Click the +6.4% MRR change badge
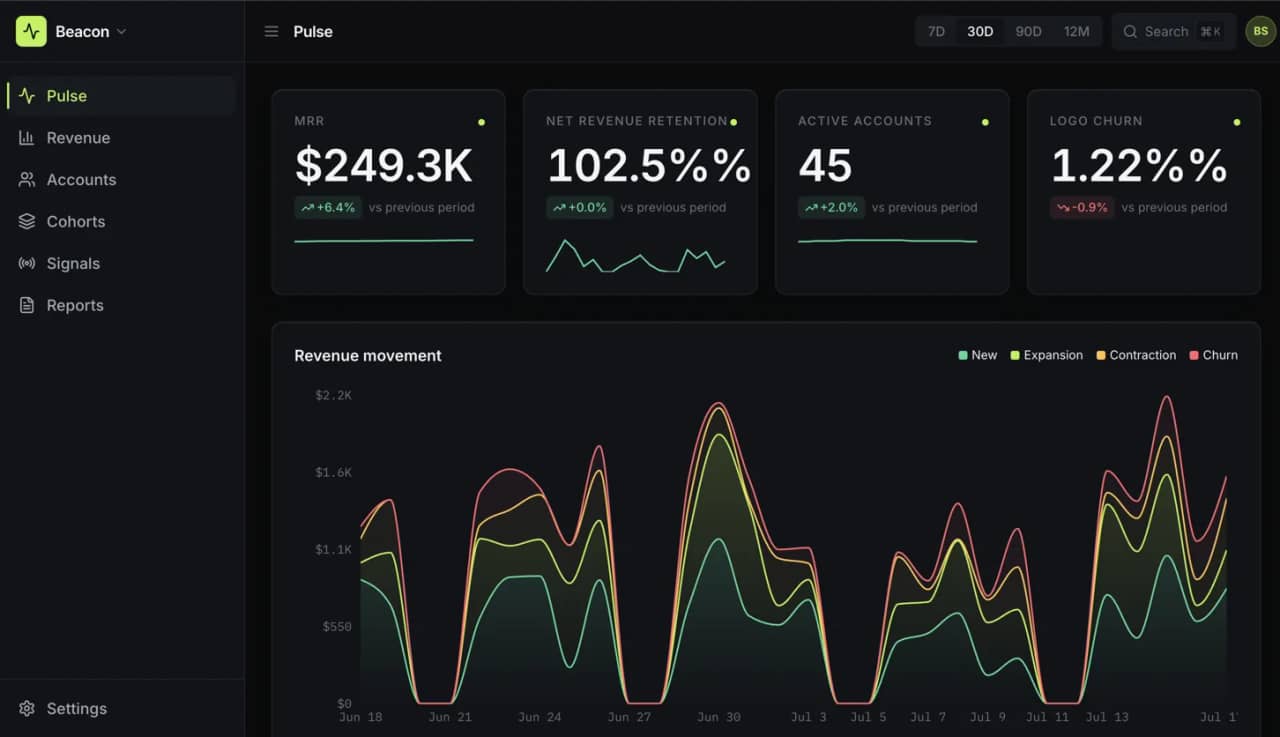 pos(327,208)
